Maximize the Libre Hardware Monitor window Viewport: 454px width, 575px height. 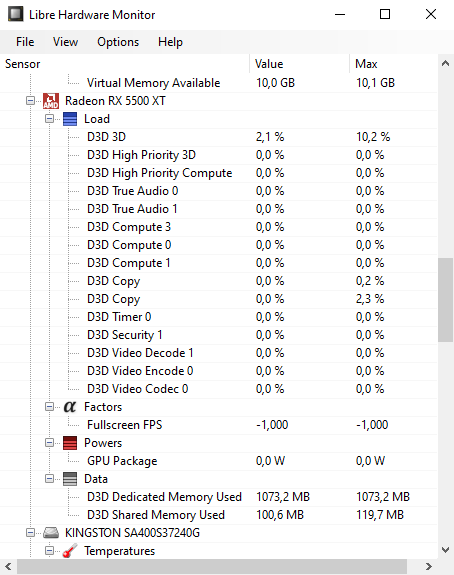385,14
